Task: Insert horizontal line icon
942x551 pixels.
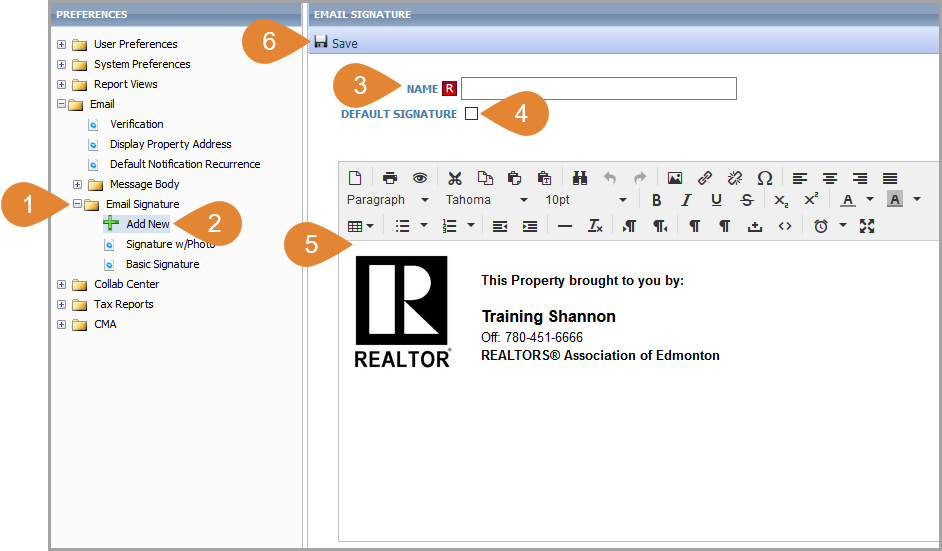Action: (565, 226)
